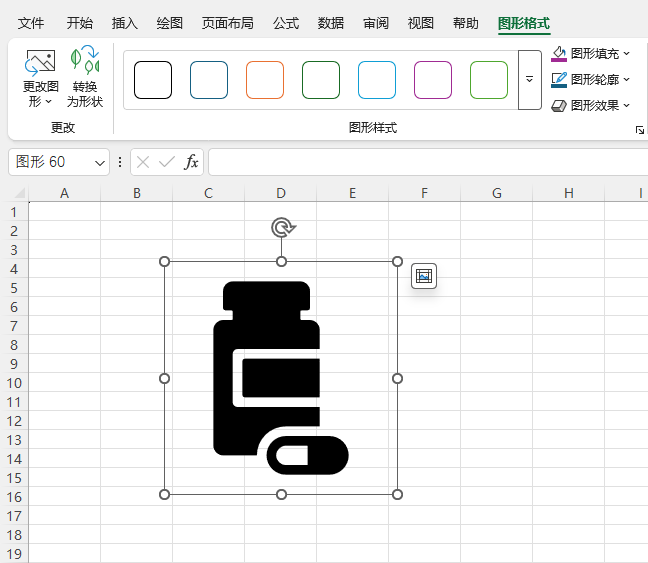Switch to the 插入 ribbon tab
Image resolution: width=648 pixels, height=563 pixels.
[125, 23]
